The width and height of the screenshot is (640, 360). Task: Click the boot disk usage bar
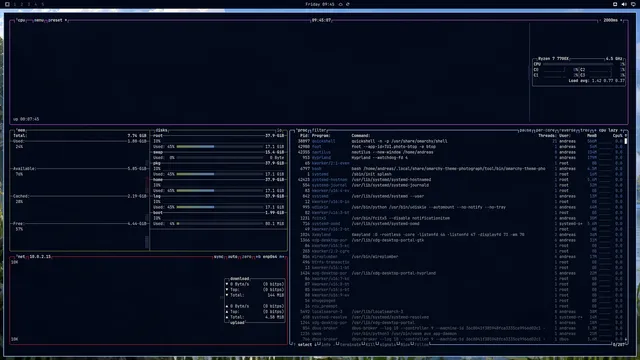click(x=220, y=224)
